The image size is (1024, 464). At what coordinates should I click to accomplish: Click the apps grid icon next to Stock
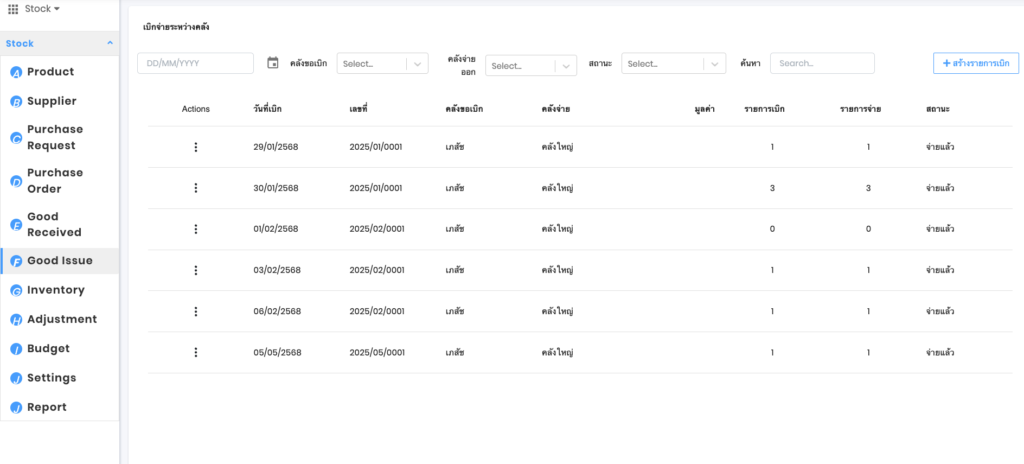point(13,9)
